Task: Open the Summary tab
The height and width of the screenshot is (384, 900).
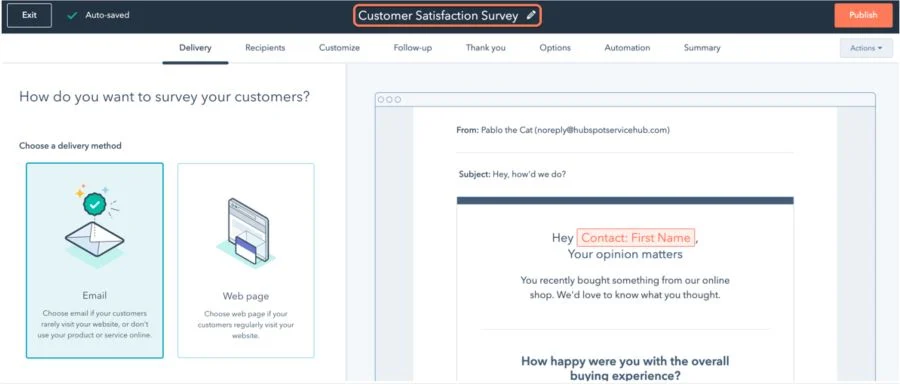Action: click(x=702, y=48)
